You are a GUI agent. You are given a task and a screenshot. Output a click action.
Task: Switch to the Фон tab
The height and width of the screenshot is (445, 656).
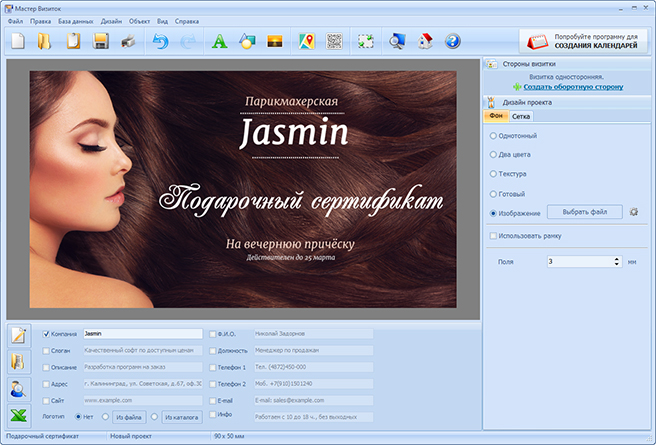(496, 116)
